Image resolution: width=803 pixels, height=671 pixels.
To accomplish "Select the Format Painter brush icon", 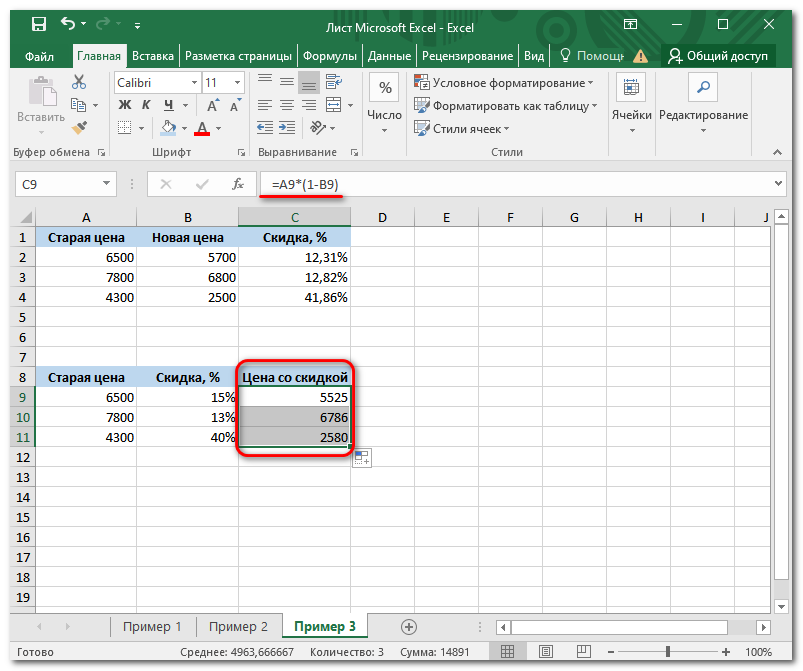I will coord(80,127).
